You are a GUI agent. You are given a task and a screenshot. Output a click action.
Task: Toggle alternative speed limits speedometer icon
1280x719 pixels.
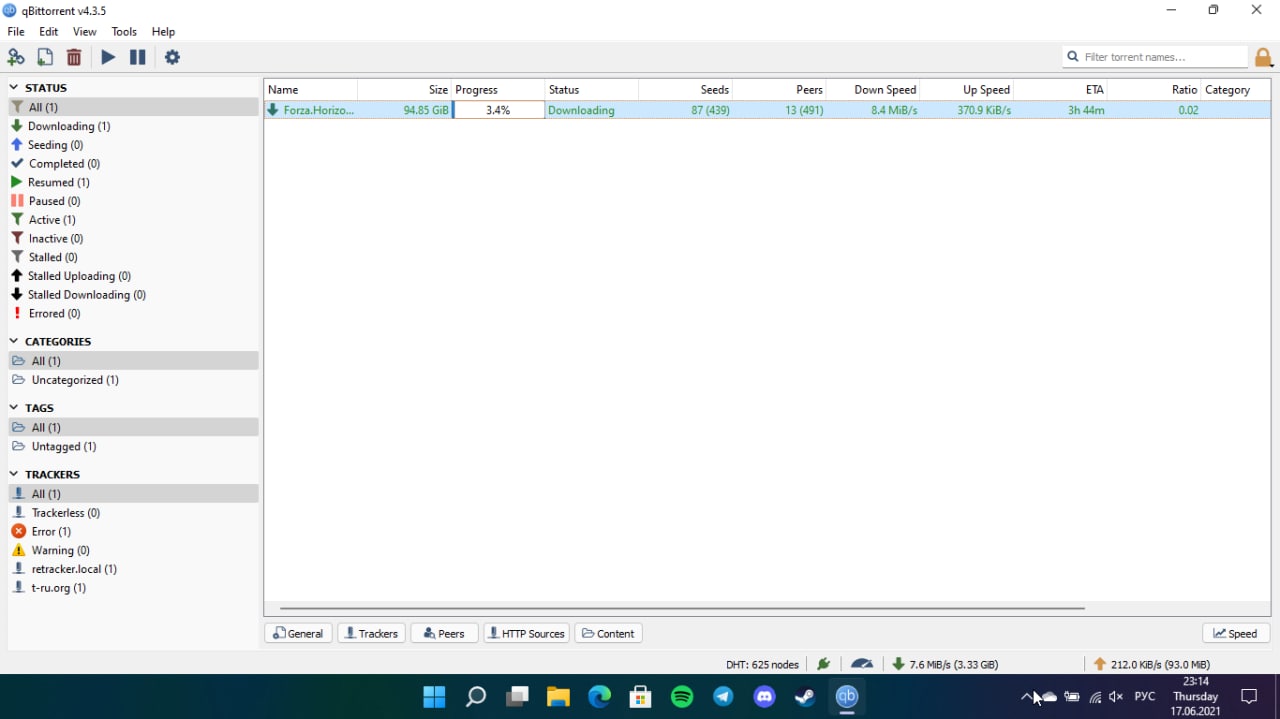point(862,664)
